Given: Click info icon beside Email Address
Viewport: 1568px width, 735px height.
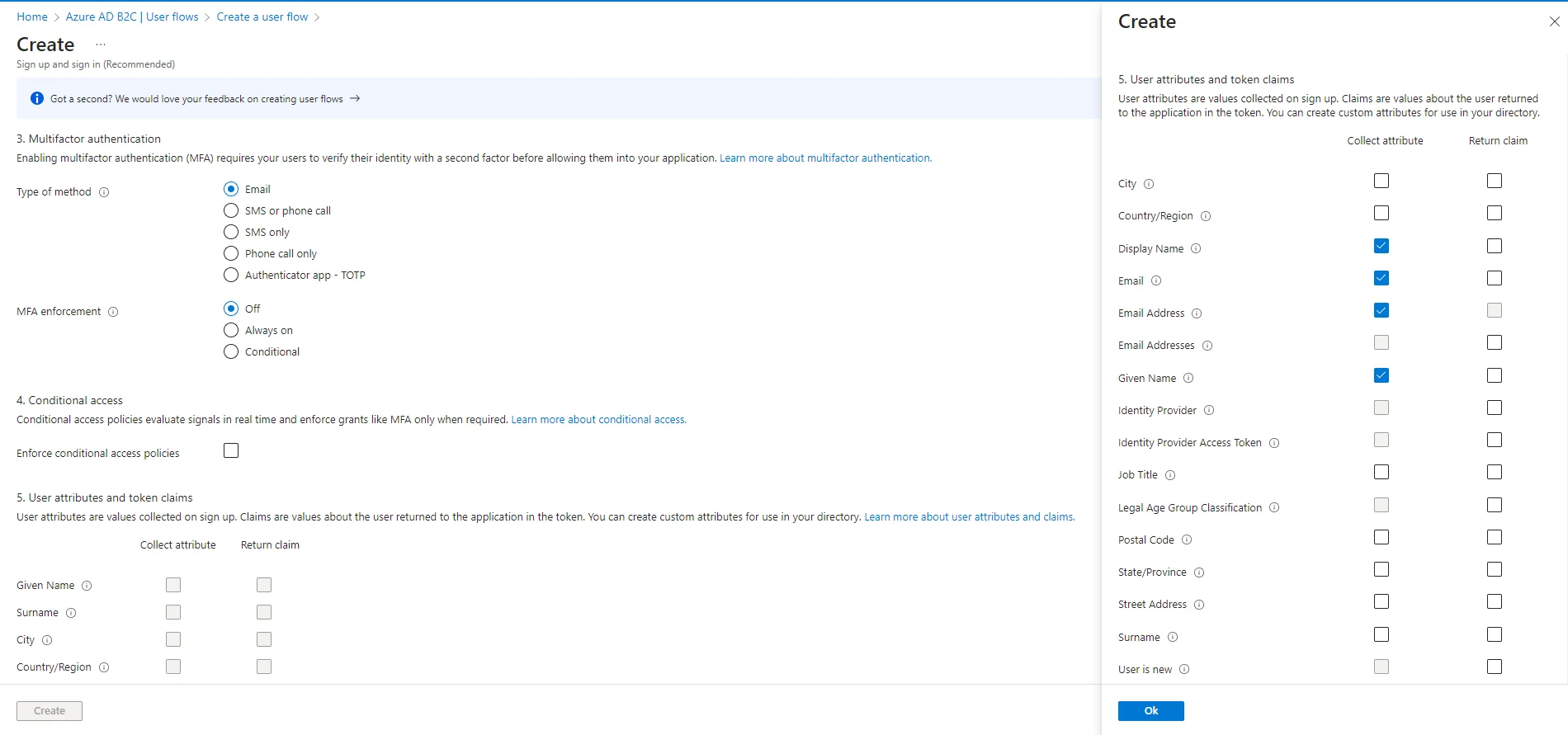Looking at the screenshot, I should click(1197, 313).
